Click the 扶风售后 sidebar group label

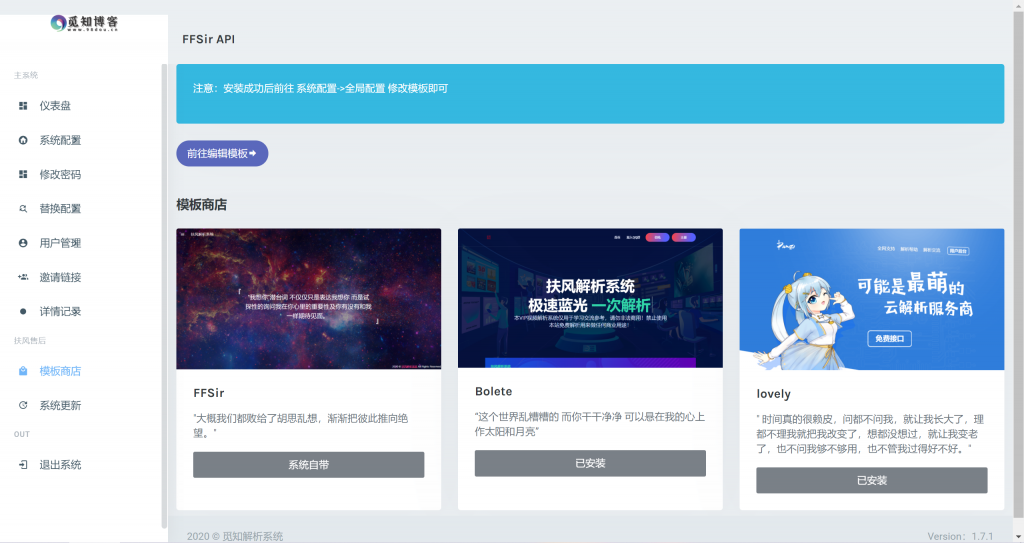(x=30, y=340)
